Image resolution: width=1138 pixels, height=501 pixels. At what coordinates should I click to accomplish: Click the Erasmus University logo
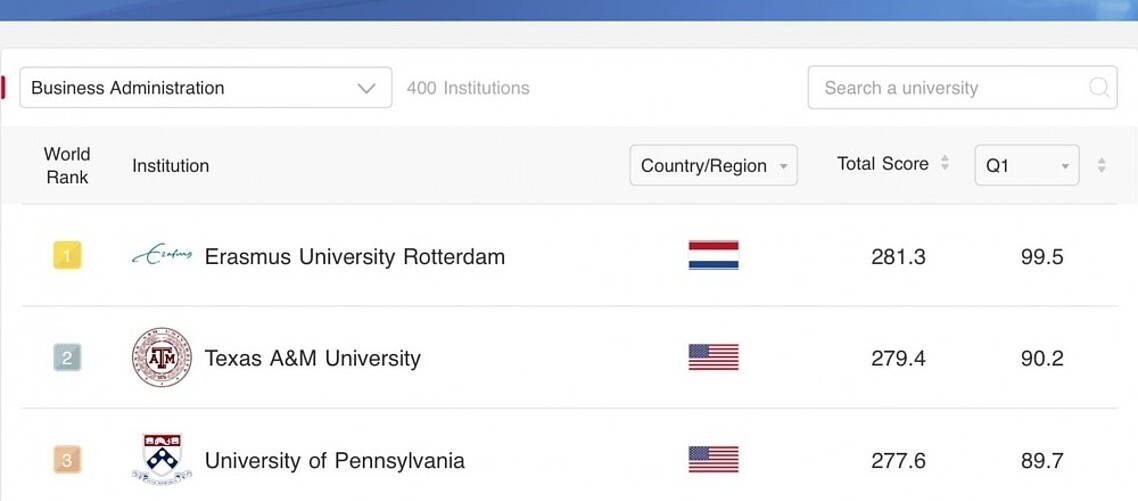coord(162,255)
